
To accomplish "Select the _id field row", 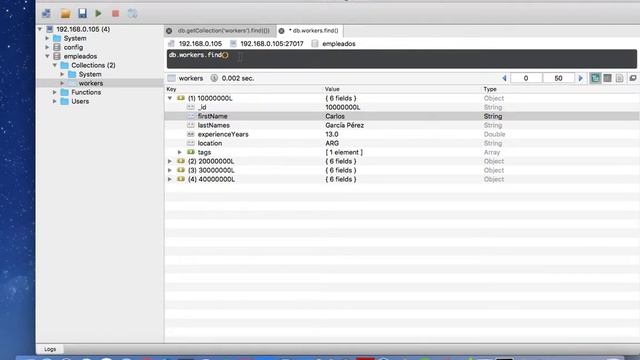I will 402,107.
